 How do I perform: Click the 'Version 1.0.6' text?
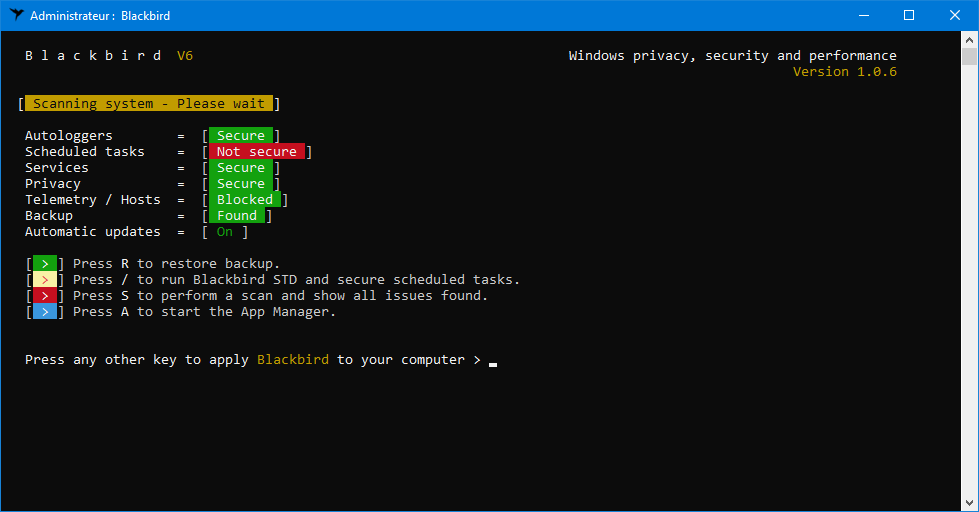click(845, 72)
